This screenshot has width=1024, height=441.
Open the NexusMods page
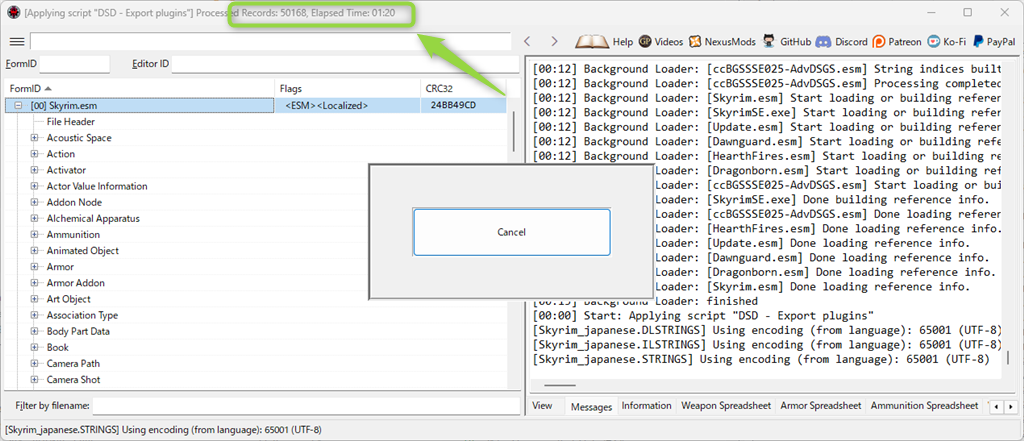(723, 41)
